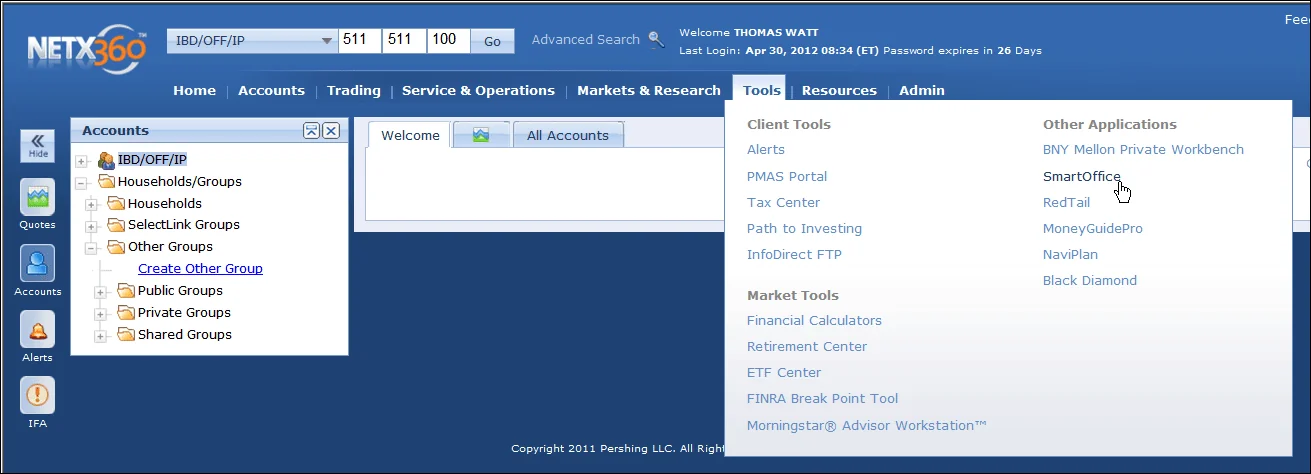
Task: Open the Accounts sidebar icon
Action: [38, 263]
